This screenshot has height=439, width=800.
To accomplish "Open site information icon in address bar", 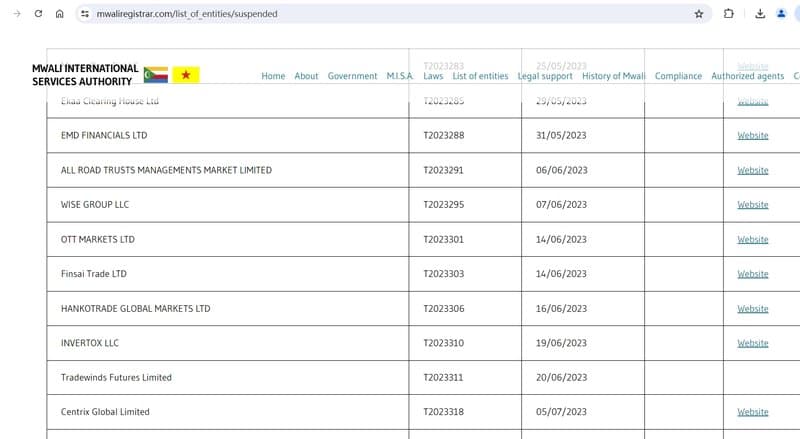I will click(85, 14).
